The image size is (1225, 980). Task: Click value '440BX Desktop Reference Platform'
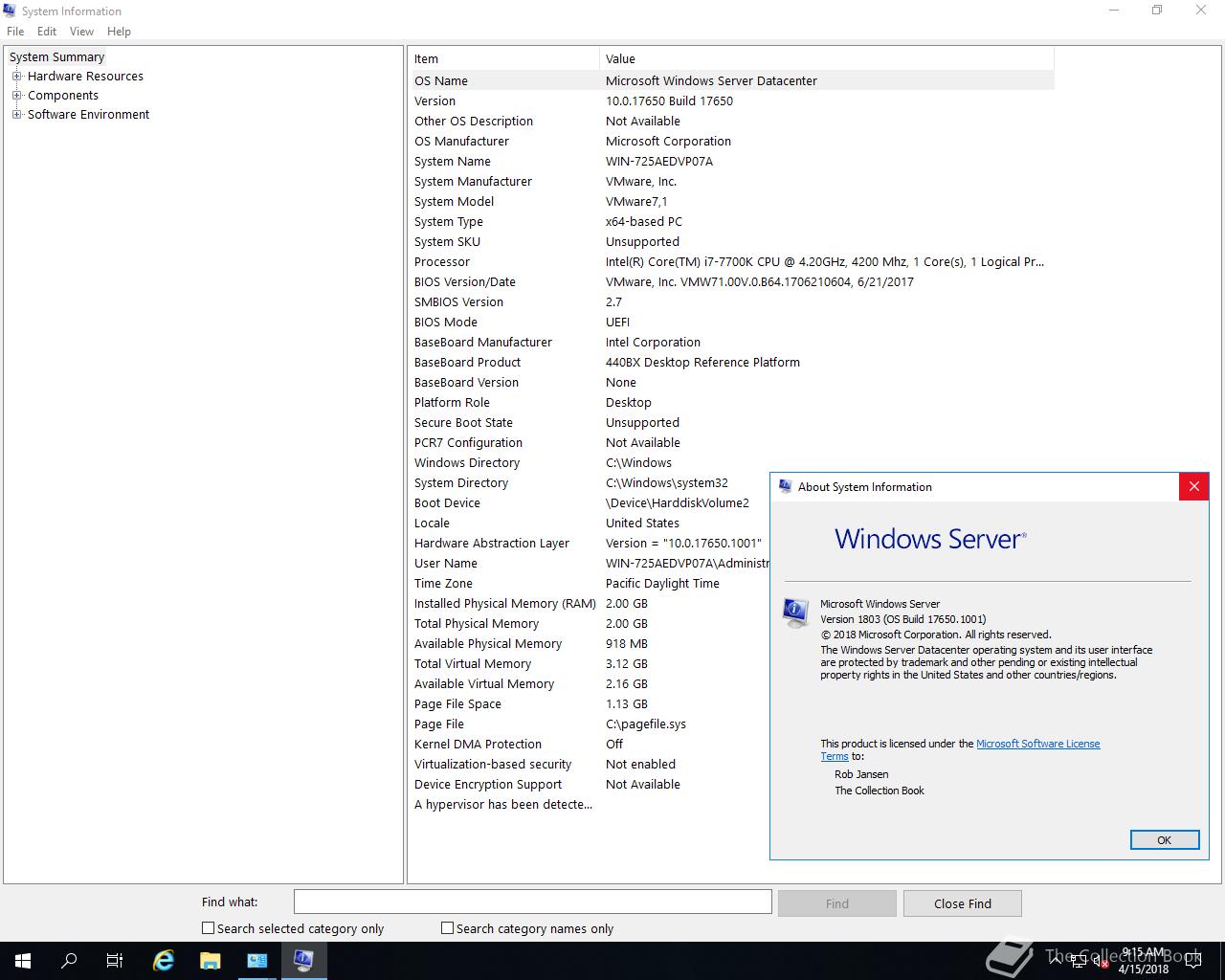(702, 362)
